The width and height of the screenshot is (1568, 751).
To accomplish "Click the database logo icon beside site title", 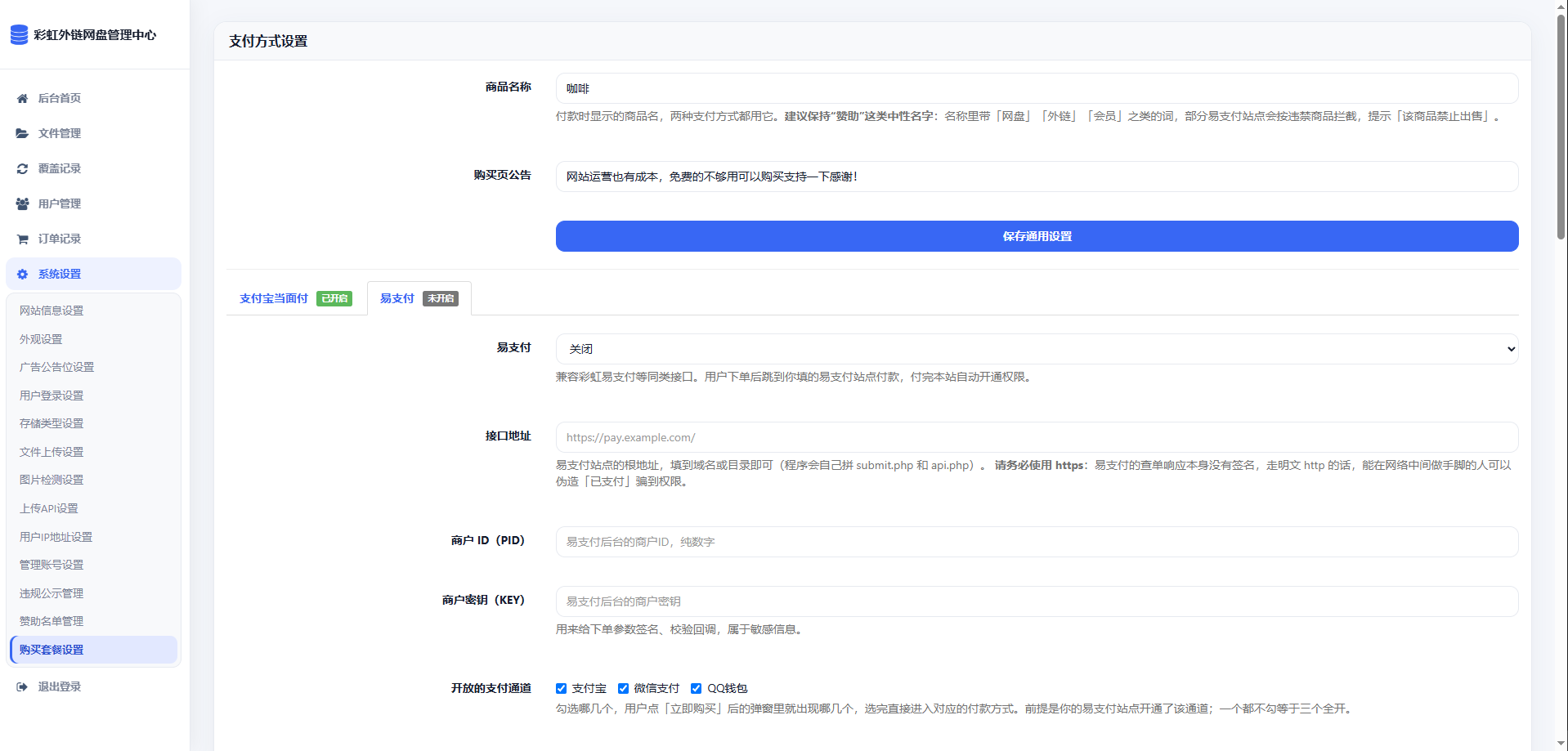I will coord(19,34).
